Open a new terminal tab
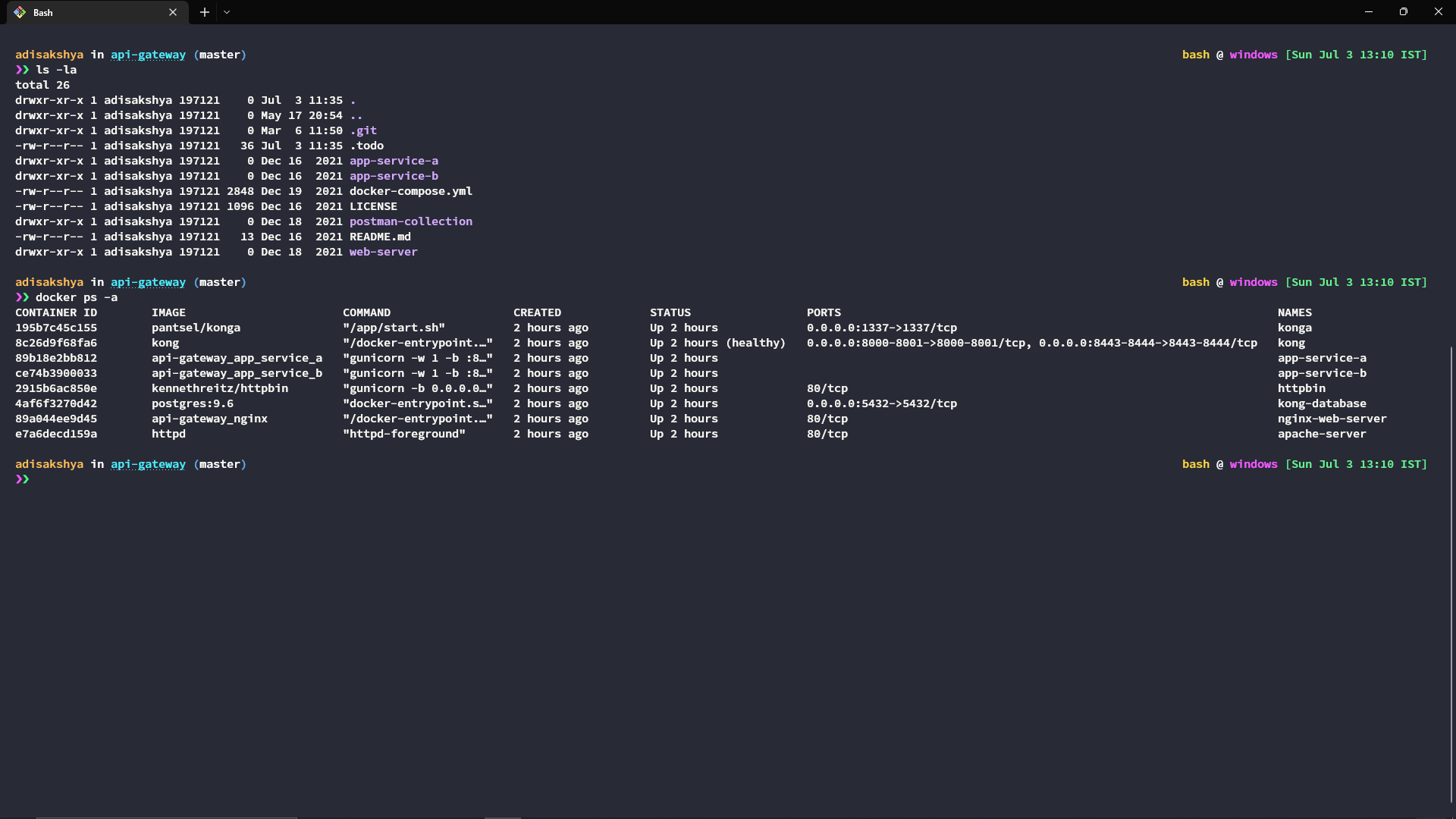The height and width of the screenshot is (819, 1456). 205,12
